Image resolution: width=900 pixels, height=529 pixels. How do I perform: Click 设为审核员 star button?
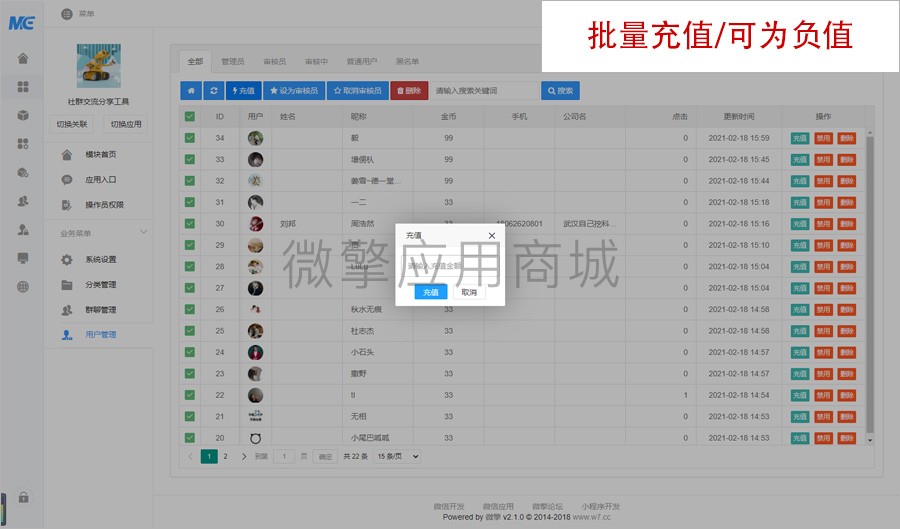[294, 91]
